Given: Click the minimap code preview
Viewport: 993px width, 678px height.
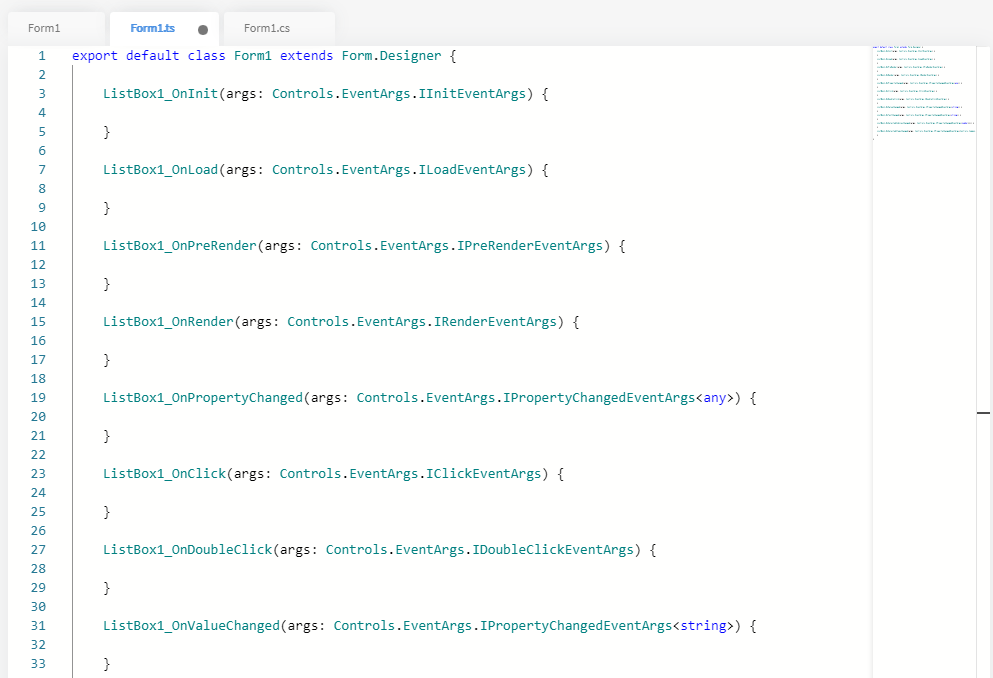Looking at the screenshot, I should (922, 92).
